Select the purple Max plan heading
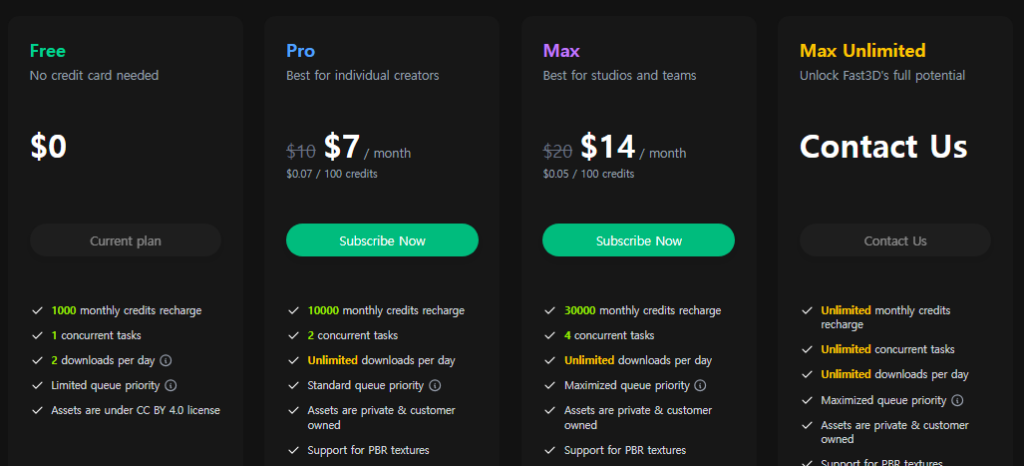The height and width of the screenshot is (466, 1024). (x=561, y=51)
